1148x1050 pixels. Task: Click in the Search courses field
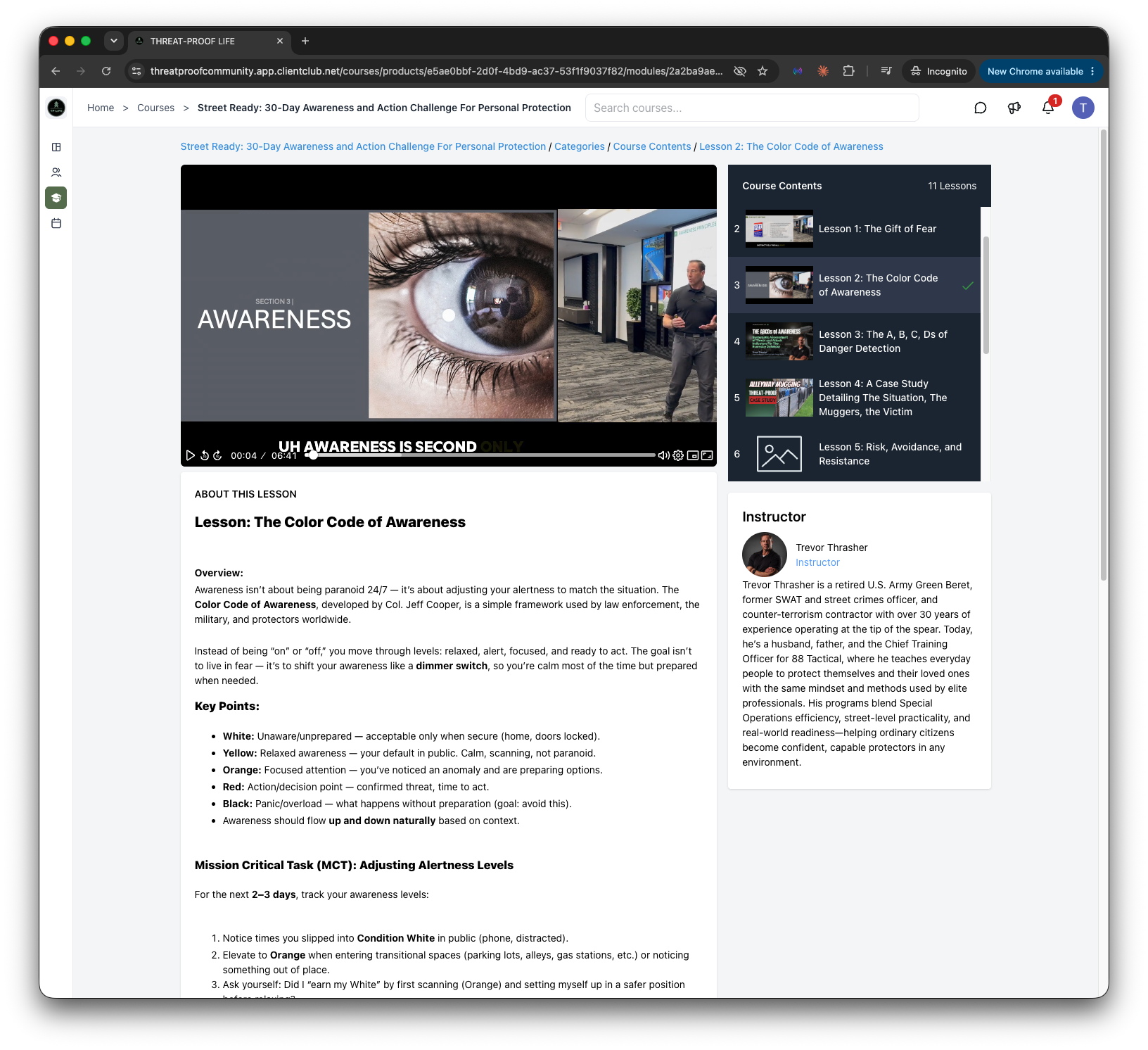[752, 108]
